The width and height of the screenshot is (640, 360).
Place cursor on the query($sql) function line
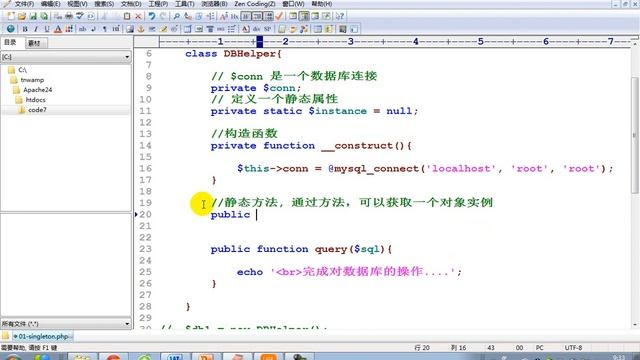[x=301, y=249]
